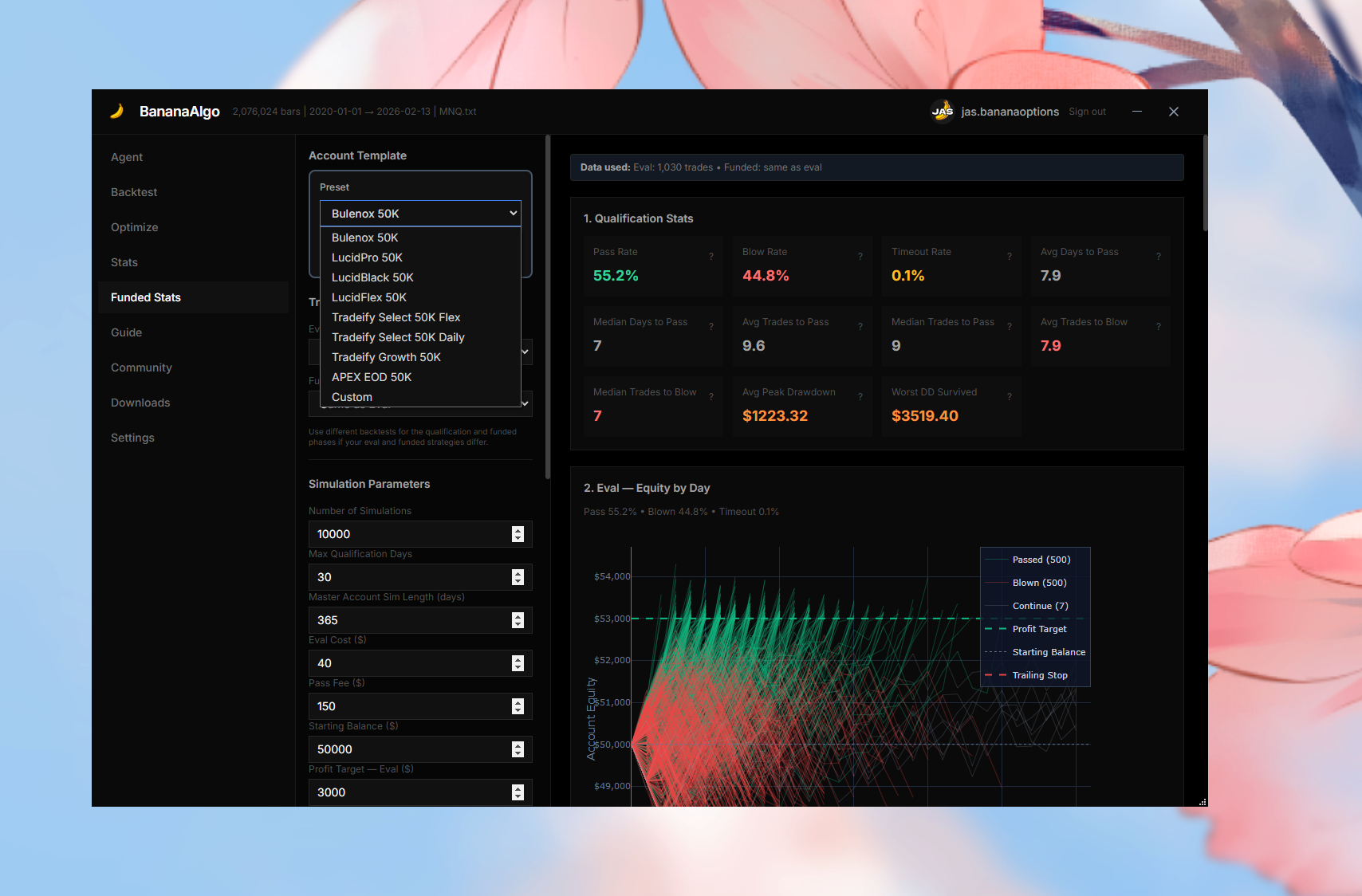The width and height of the screenshot is (1362, 896).
Task: Click the Sign out link
Action: [x=1087, y=112]
